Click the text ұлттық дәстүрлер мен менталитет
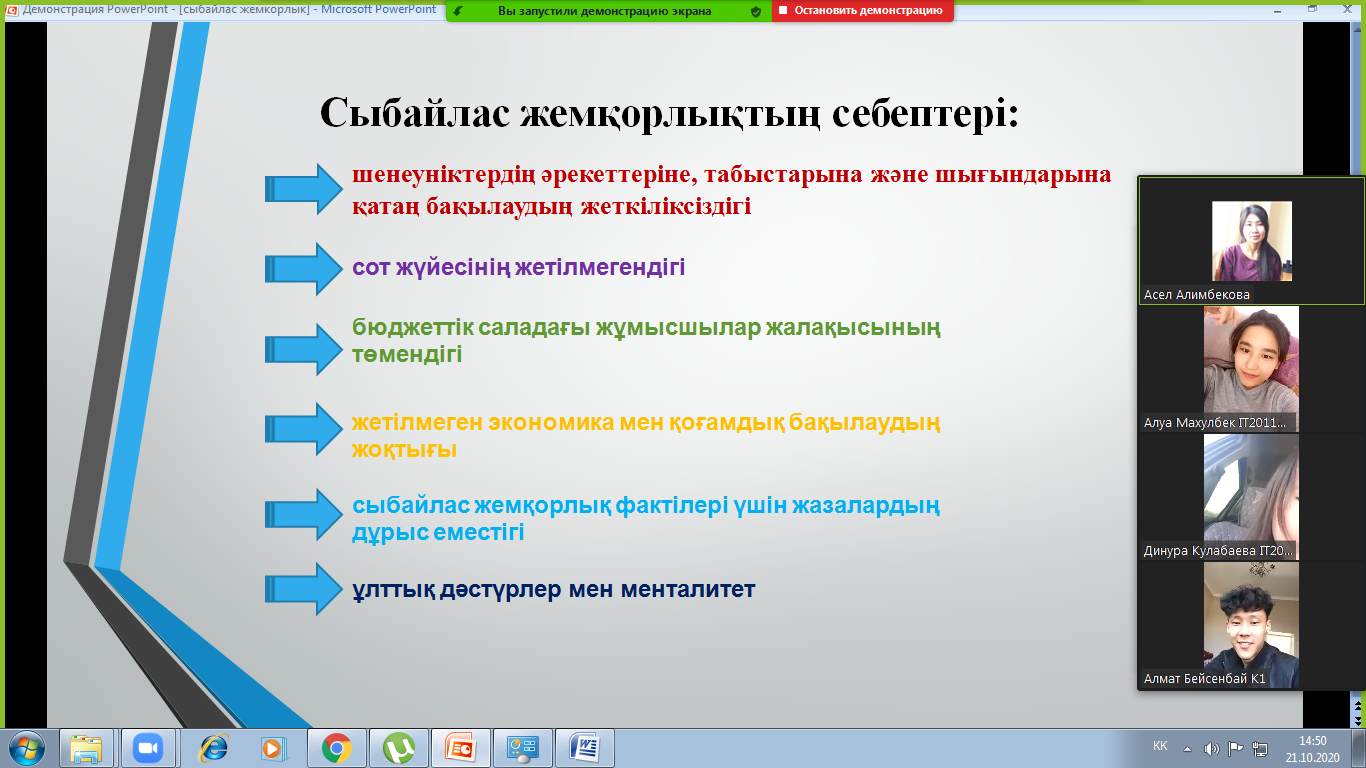Viewport: 1366px width, 768px height. pyautogui.click(x=553, y=590)
